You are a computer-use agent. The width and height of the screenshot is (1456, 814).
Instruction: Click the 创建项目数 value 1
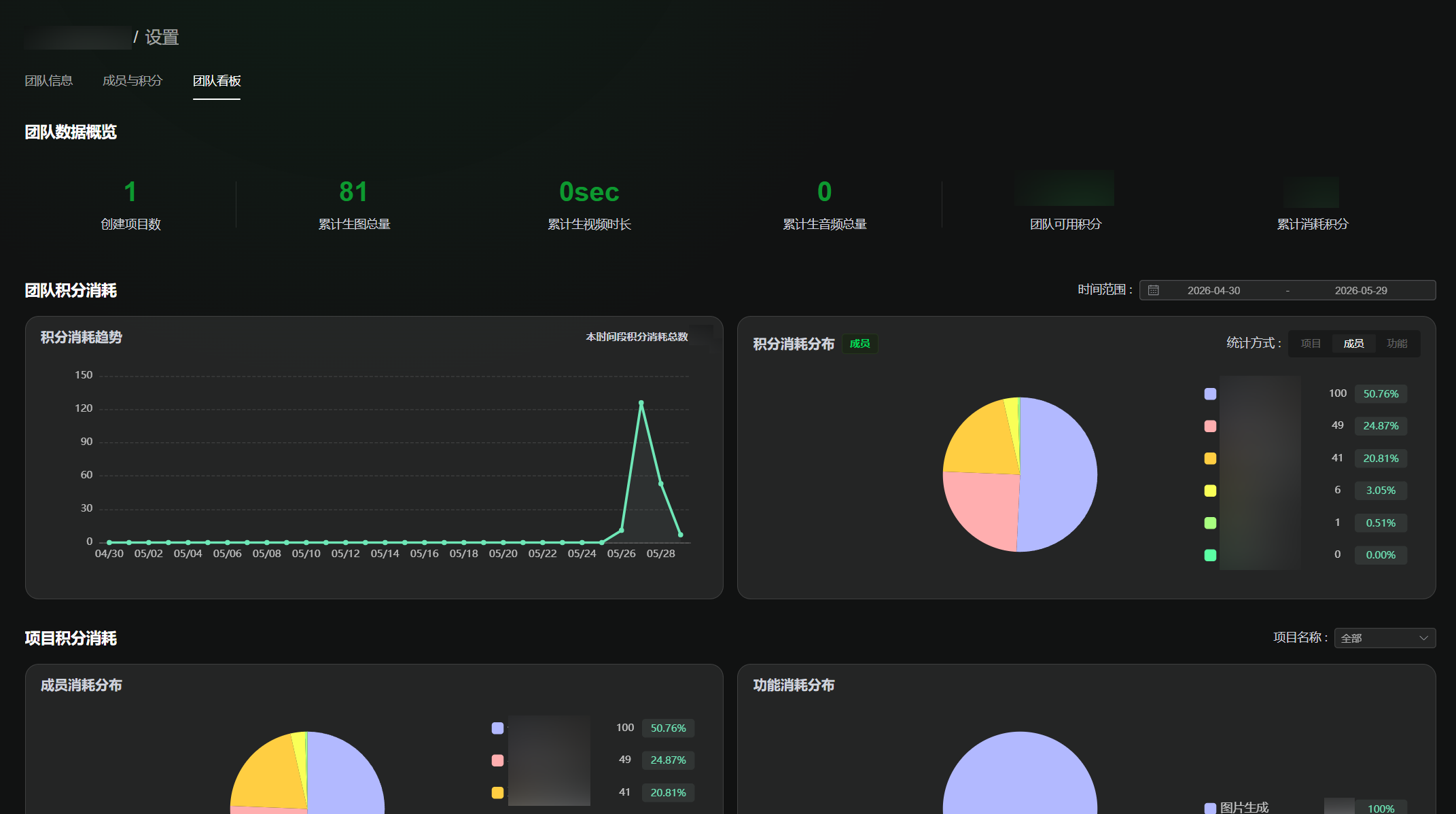point(130,192)
